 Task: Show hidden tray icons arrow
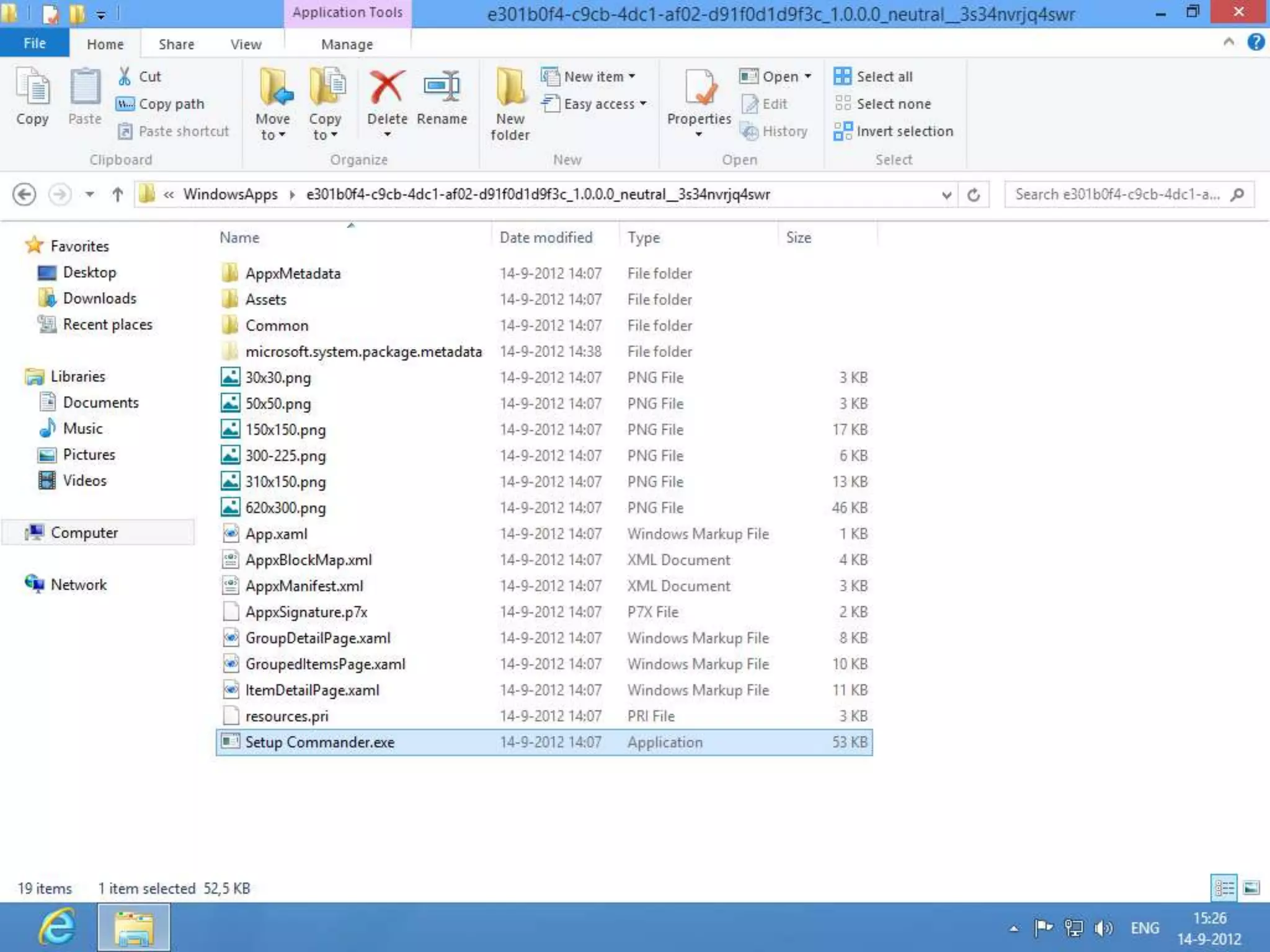tap(1013, 928)
